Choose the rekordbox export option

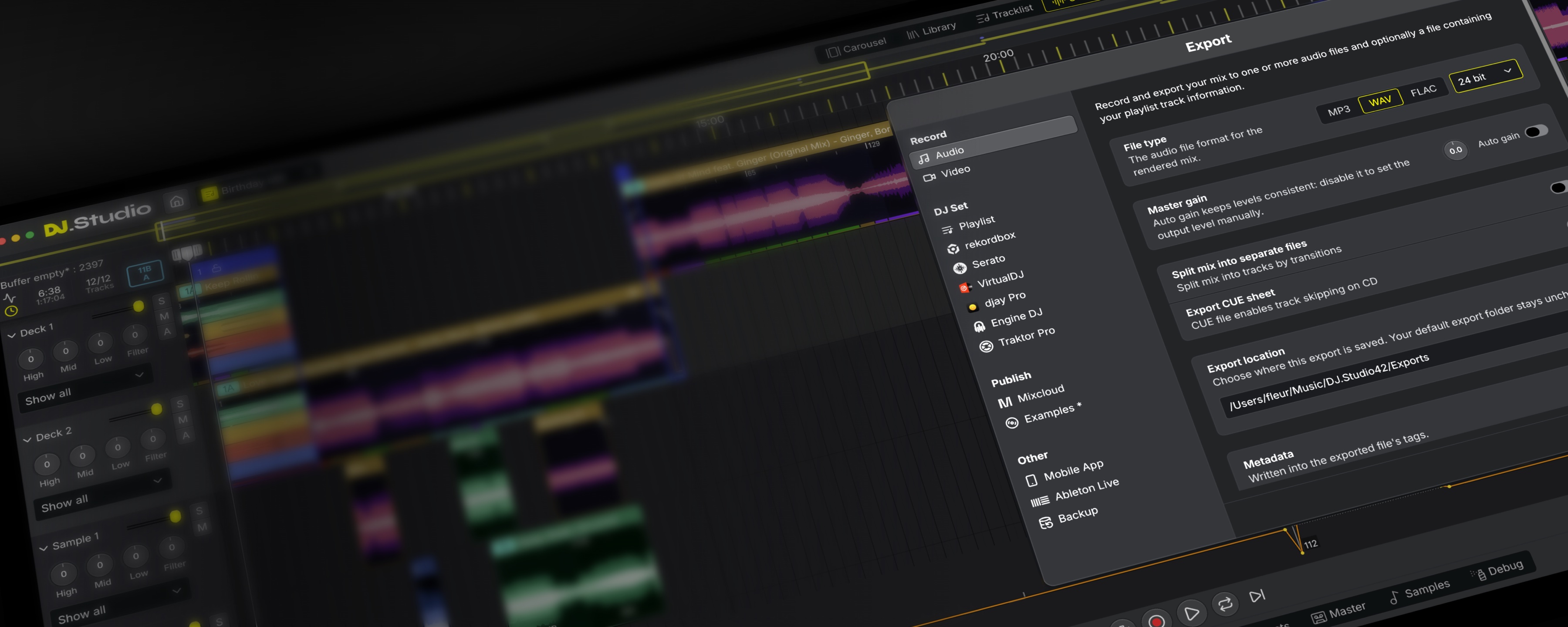click(x=981, y=243)
